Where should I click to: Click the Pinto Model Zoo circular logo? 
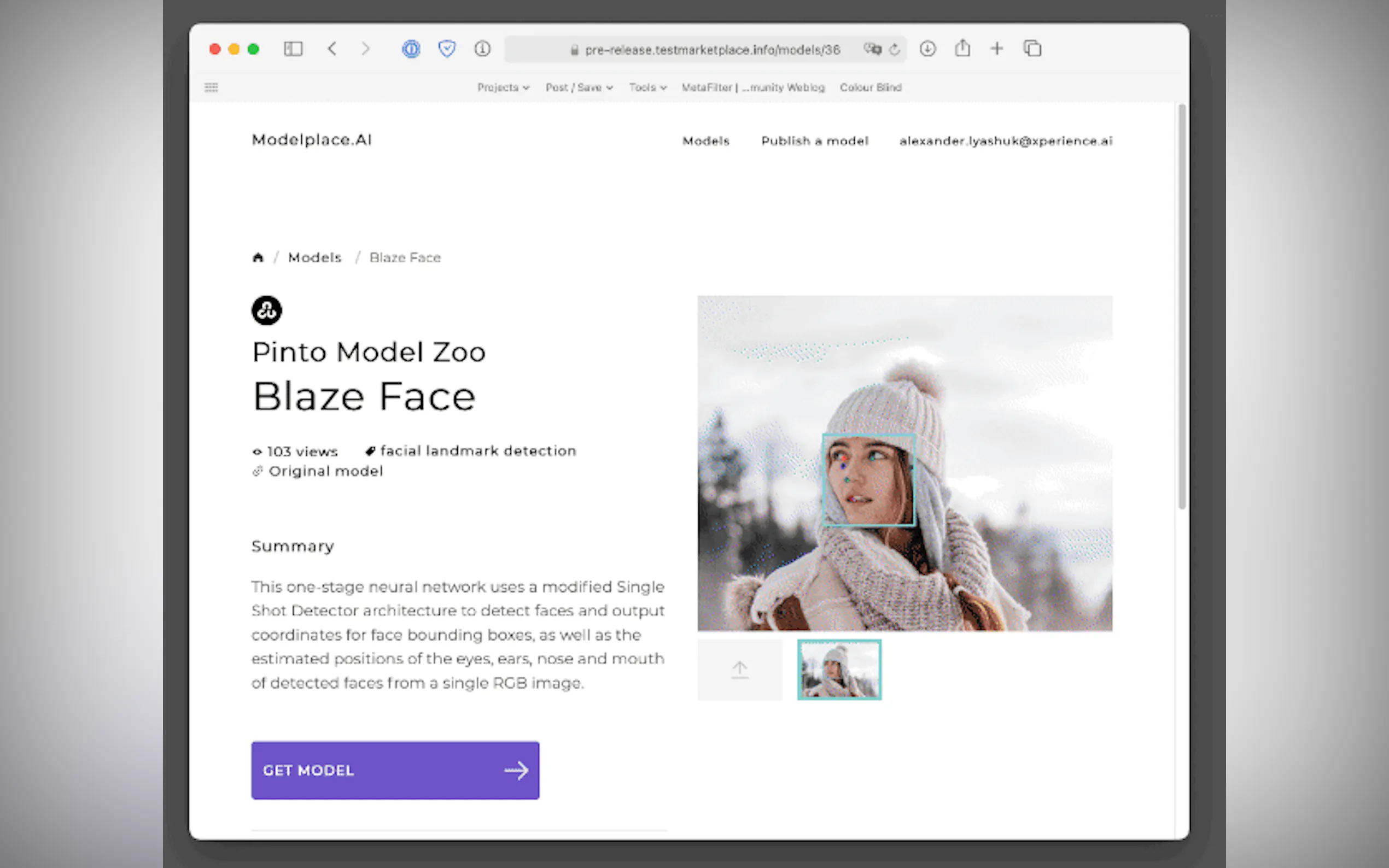pos(266,310)
